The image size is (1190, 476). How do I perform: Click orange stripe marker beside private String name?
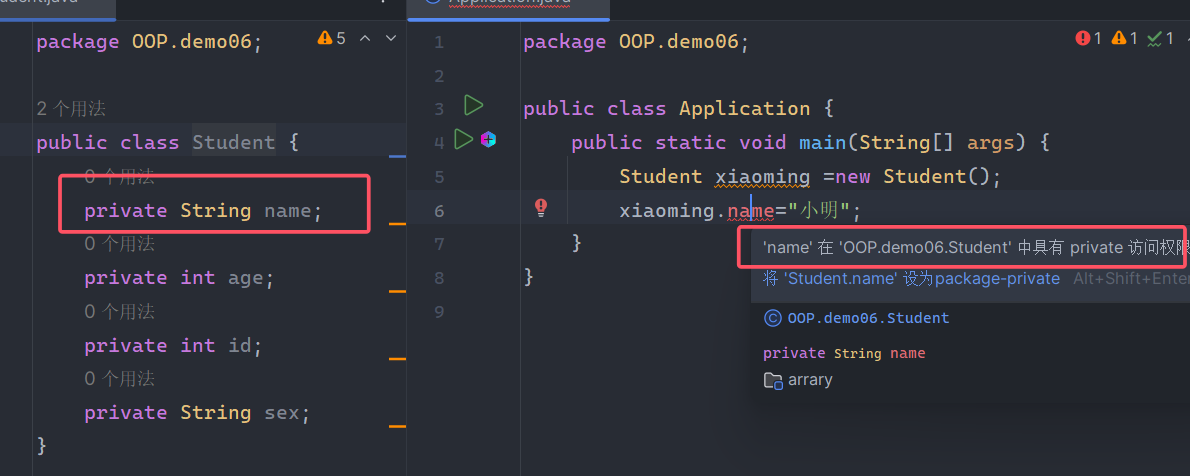tap(397, 224)
